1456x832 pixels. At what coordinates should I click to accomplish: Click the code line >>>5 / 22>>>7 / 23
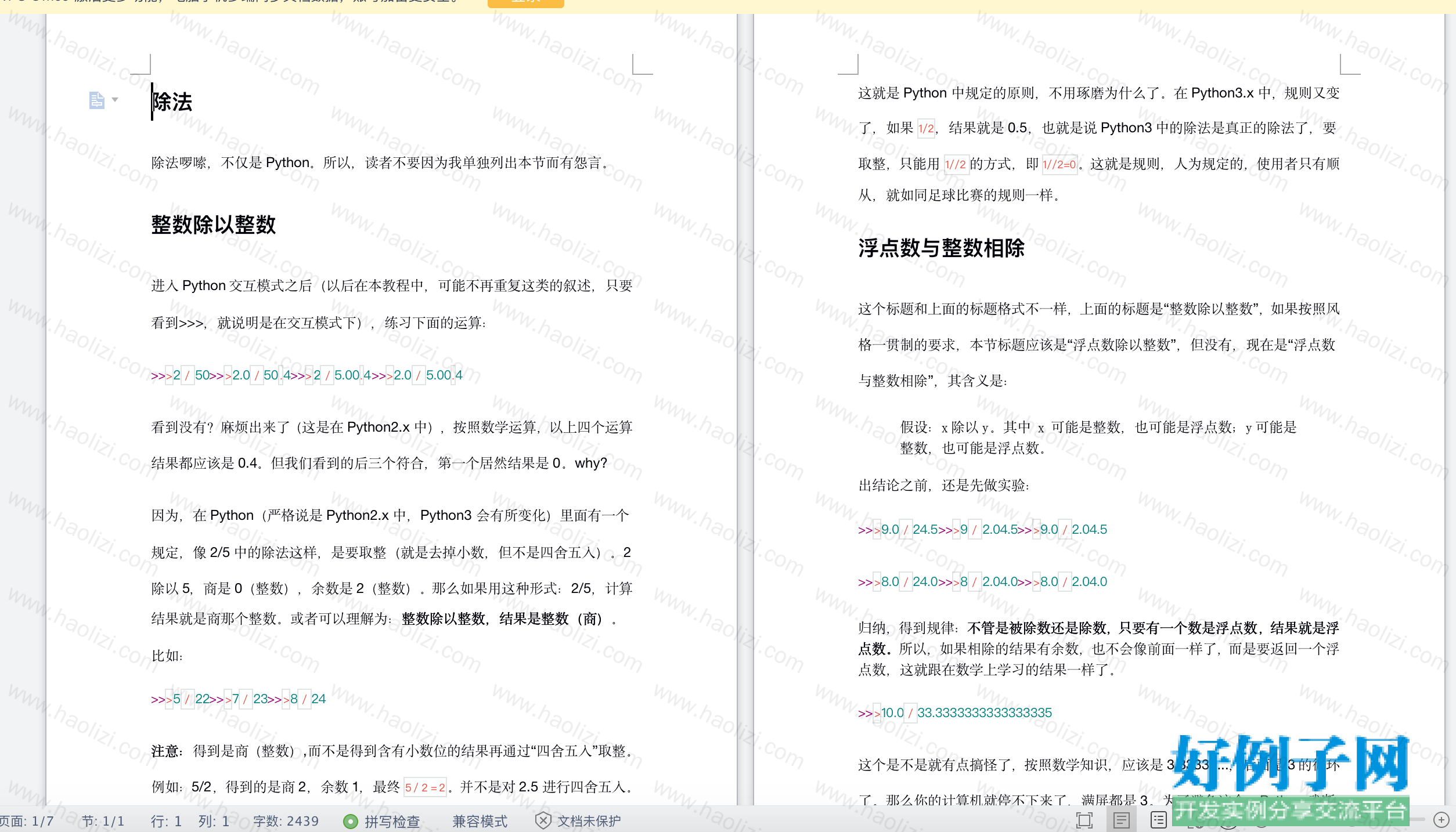click(239, 699)
